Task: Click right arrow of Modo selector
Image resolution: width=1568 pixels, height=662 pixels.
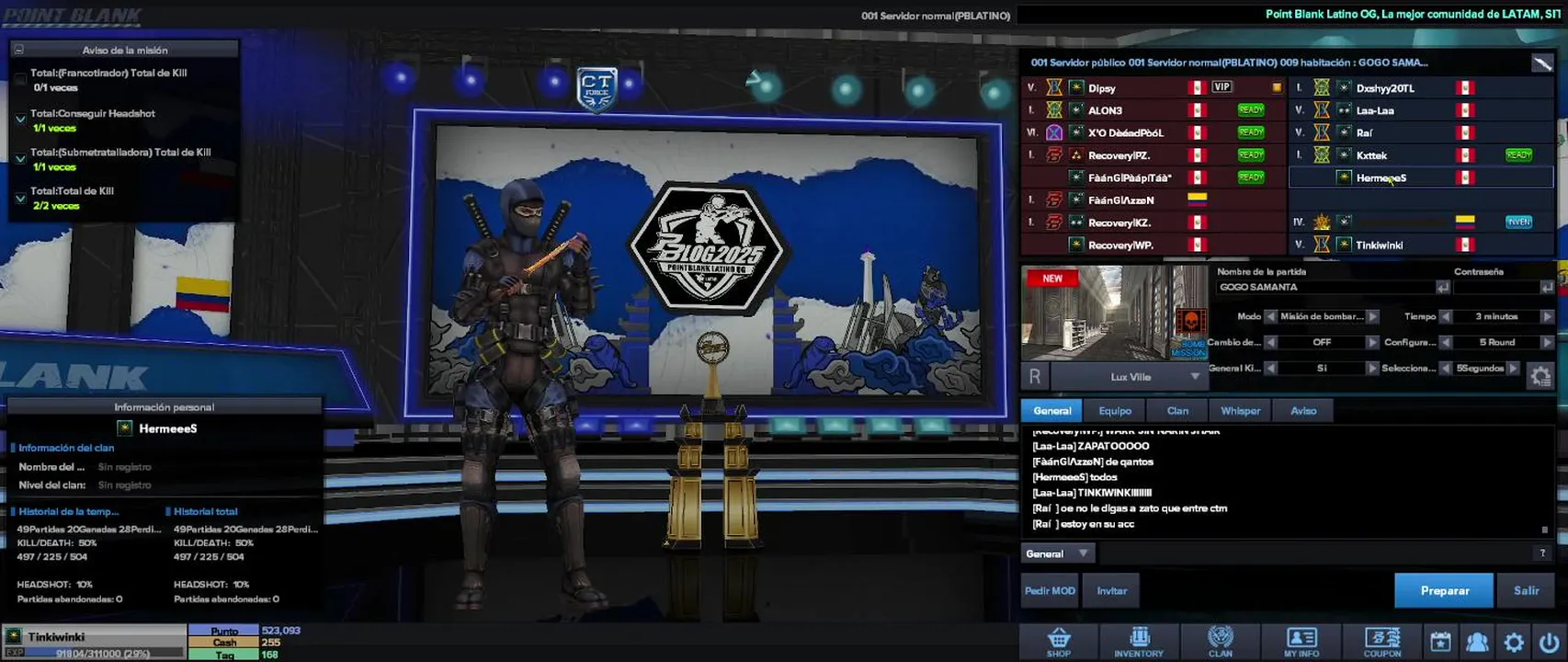Action: click(x=1372, y=316)
